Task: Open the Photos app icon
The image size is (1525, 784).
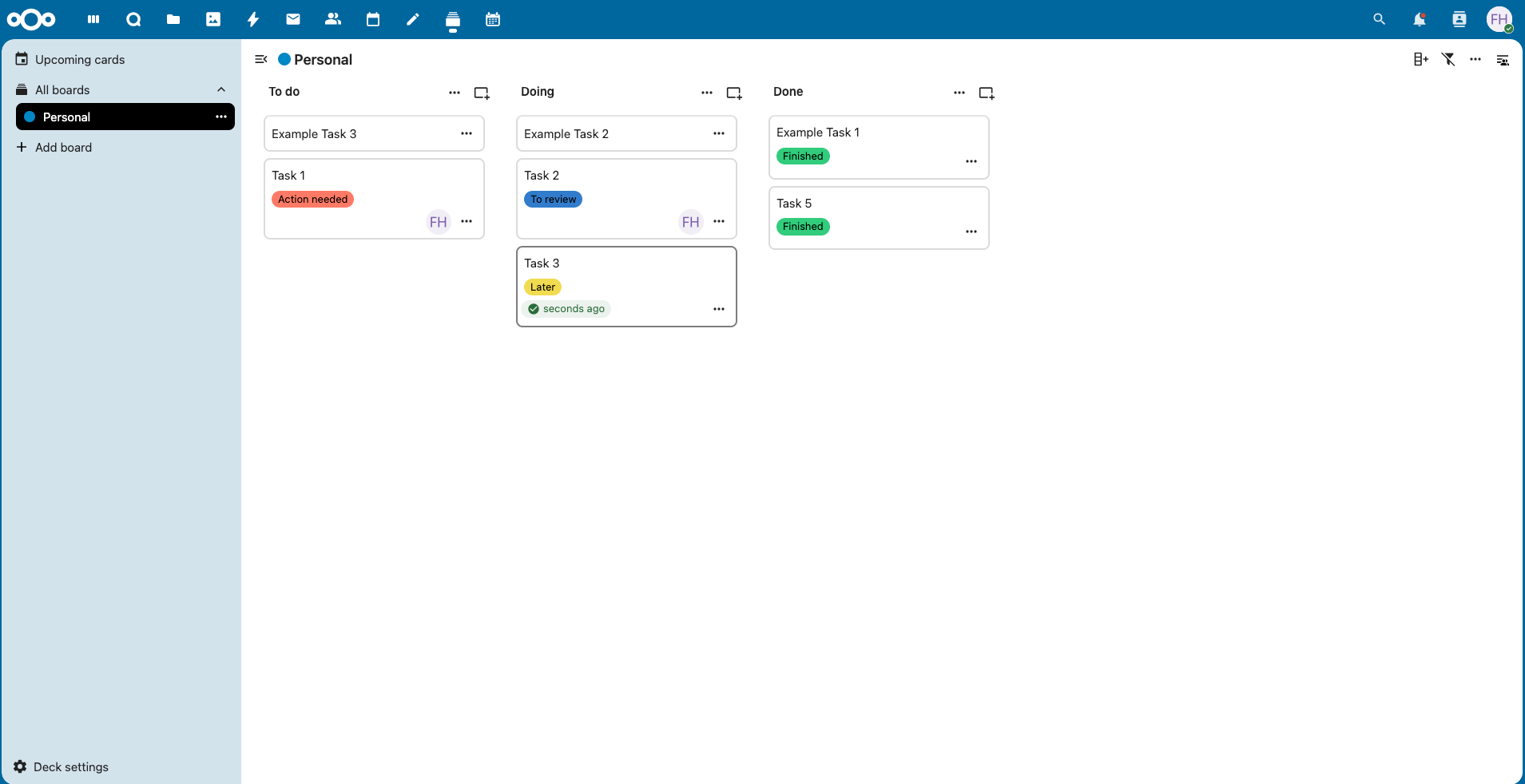Action: (213, 19)
